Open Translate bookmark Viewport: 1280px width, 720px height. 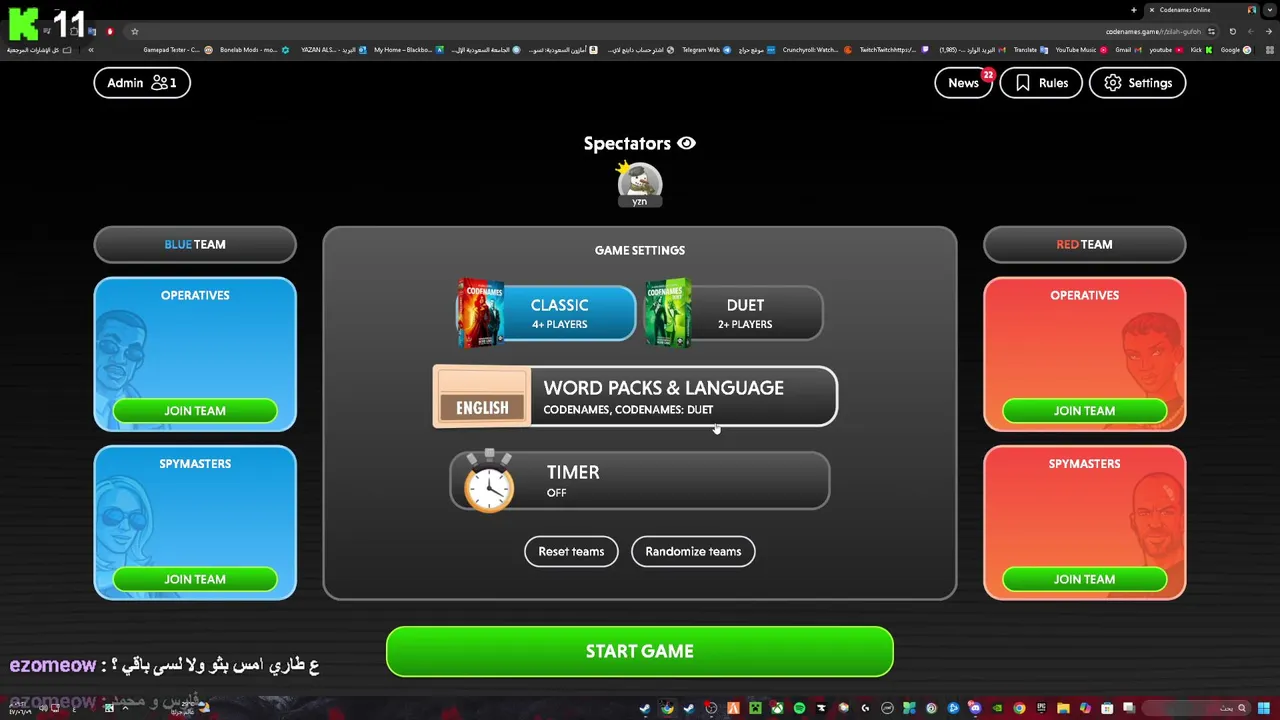coord(1030,49)
